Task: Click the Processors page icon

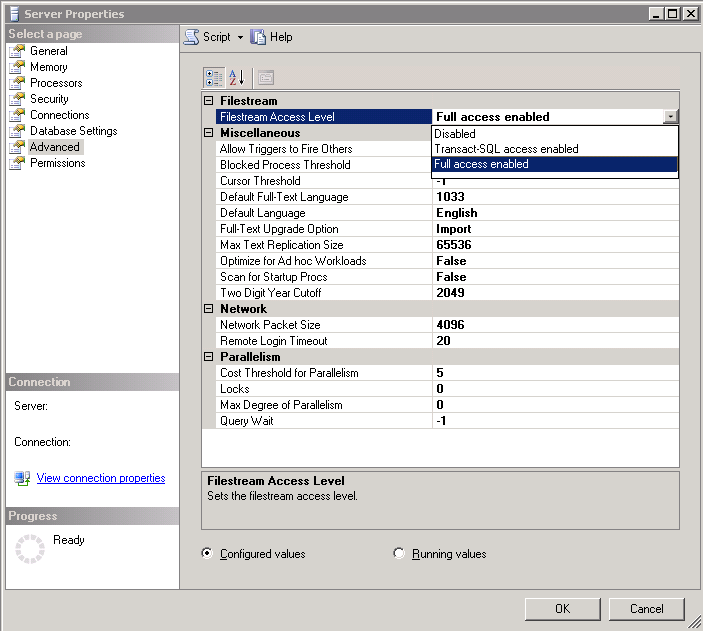Action: [17, 83]
